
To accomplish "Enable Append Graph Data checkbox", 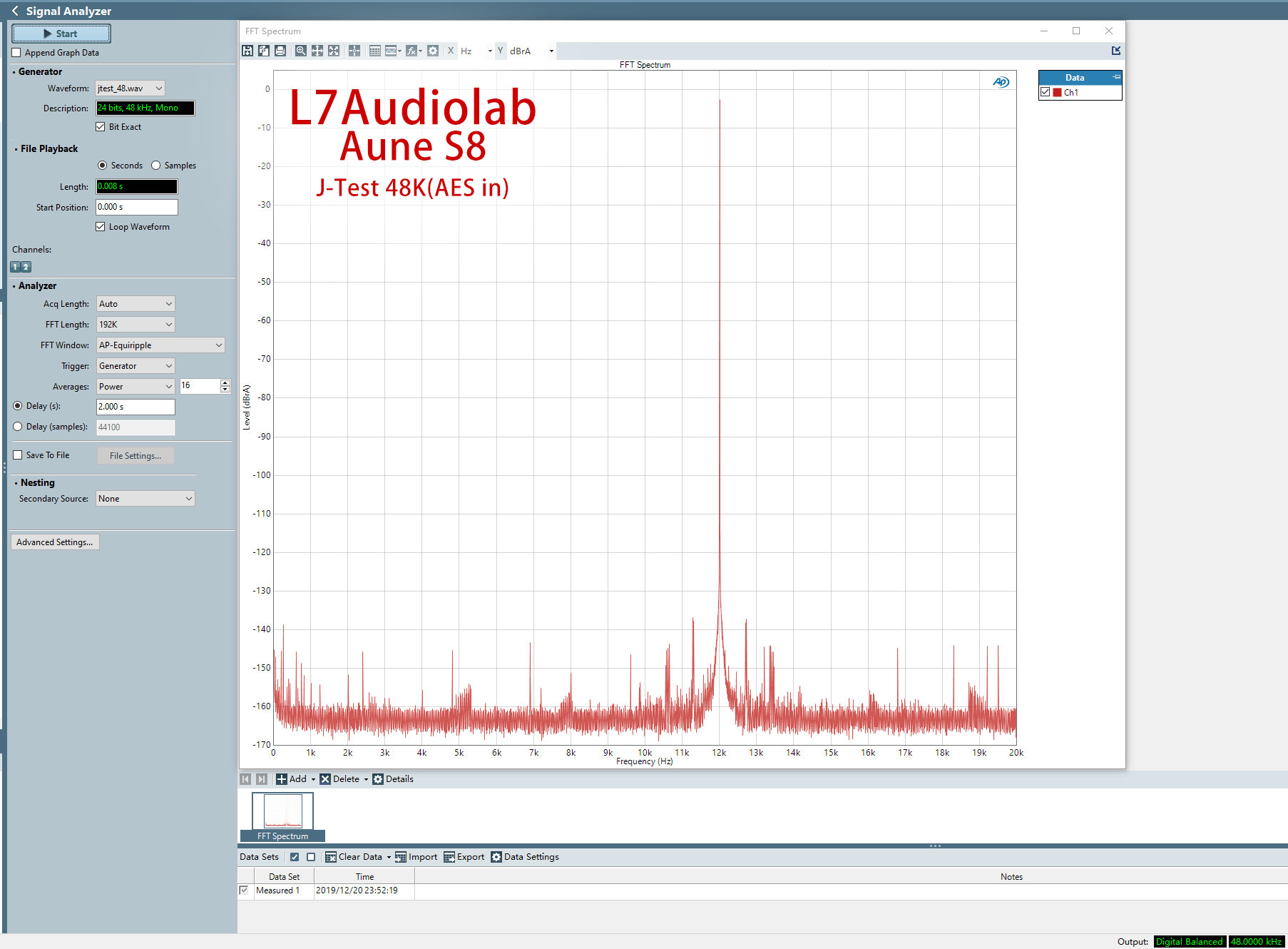I will [16, 53].
